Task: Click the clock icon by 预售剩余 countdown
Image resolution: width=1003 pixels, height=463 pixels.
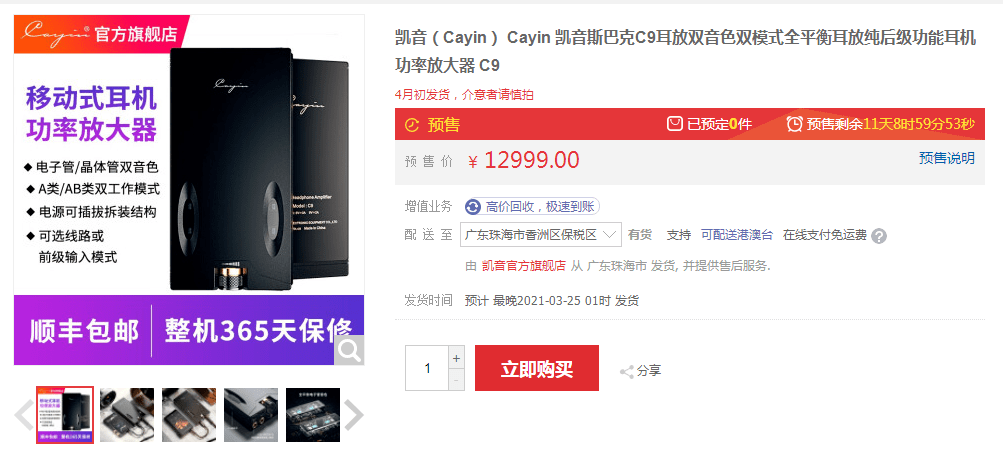Action: coord(794,124)
